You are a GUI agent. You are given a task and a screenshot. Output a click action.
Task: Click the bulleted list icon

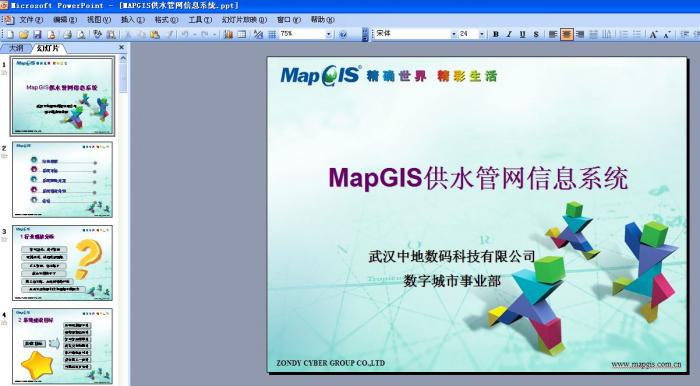click(637, 34)
